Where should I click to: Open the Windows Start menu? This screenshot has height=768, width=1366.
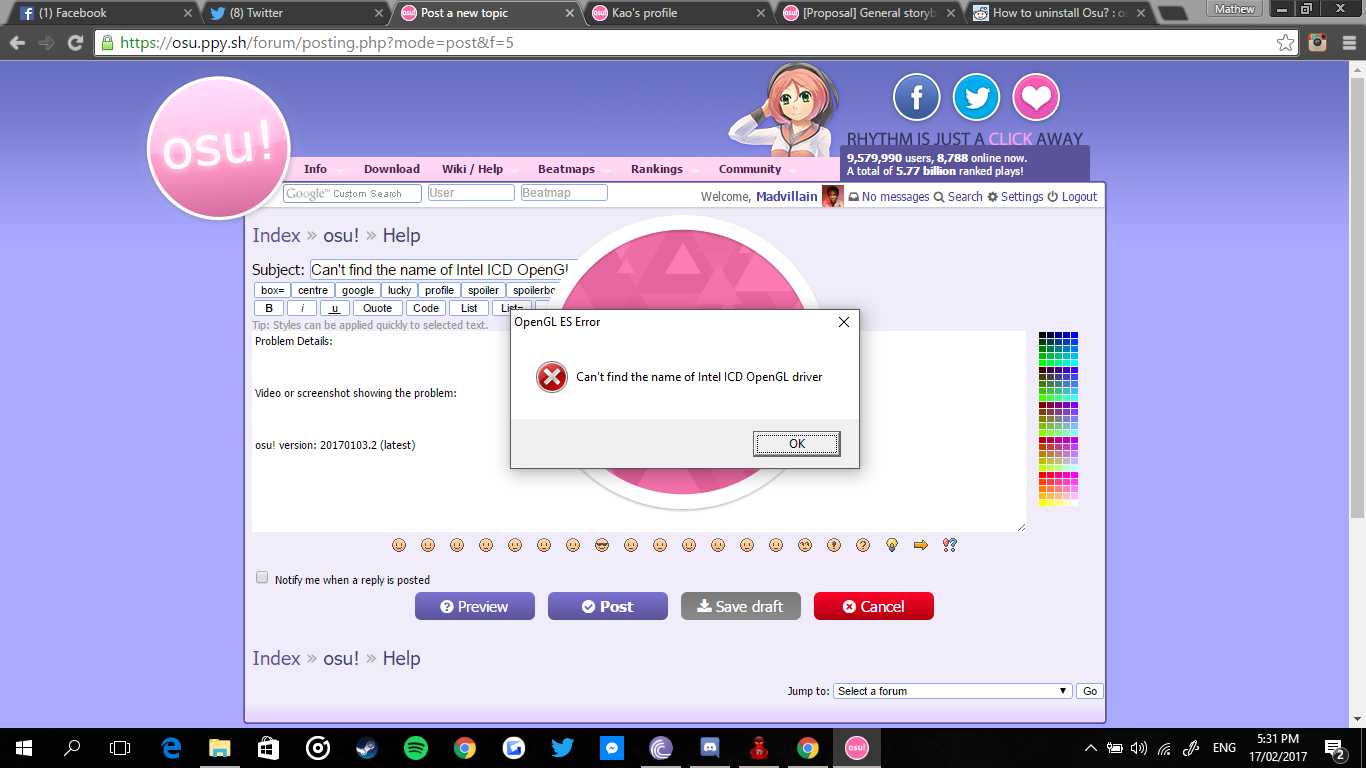(24, 748)
